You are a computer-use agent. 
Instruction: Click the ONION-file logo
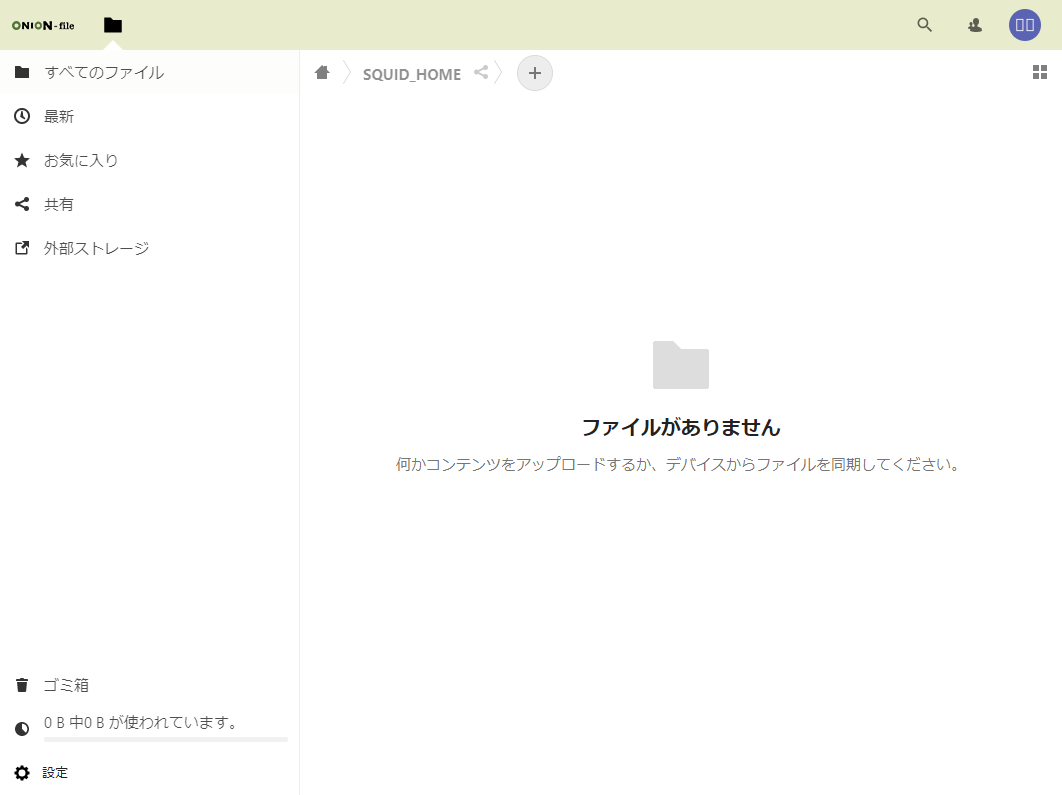coord(43,25)
